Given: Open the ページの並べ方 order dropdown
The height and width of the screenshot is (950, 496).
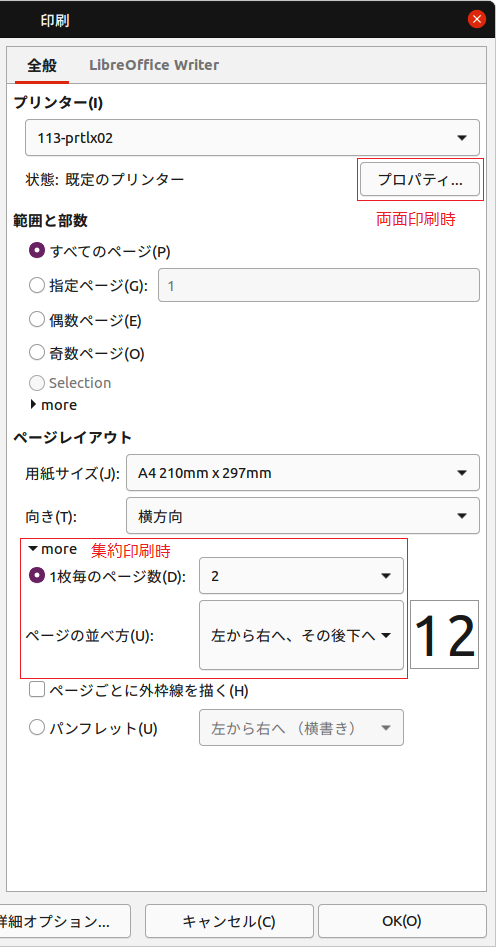Looking at the screenshot, I should tap(301, 635).
